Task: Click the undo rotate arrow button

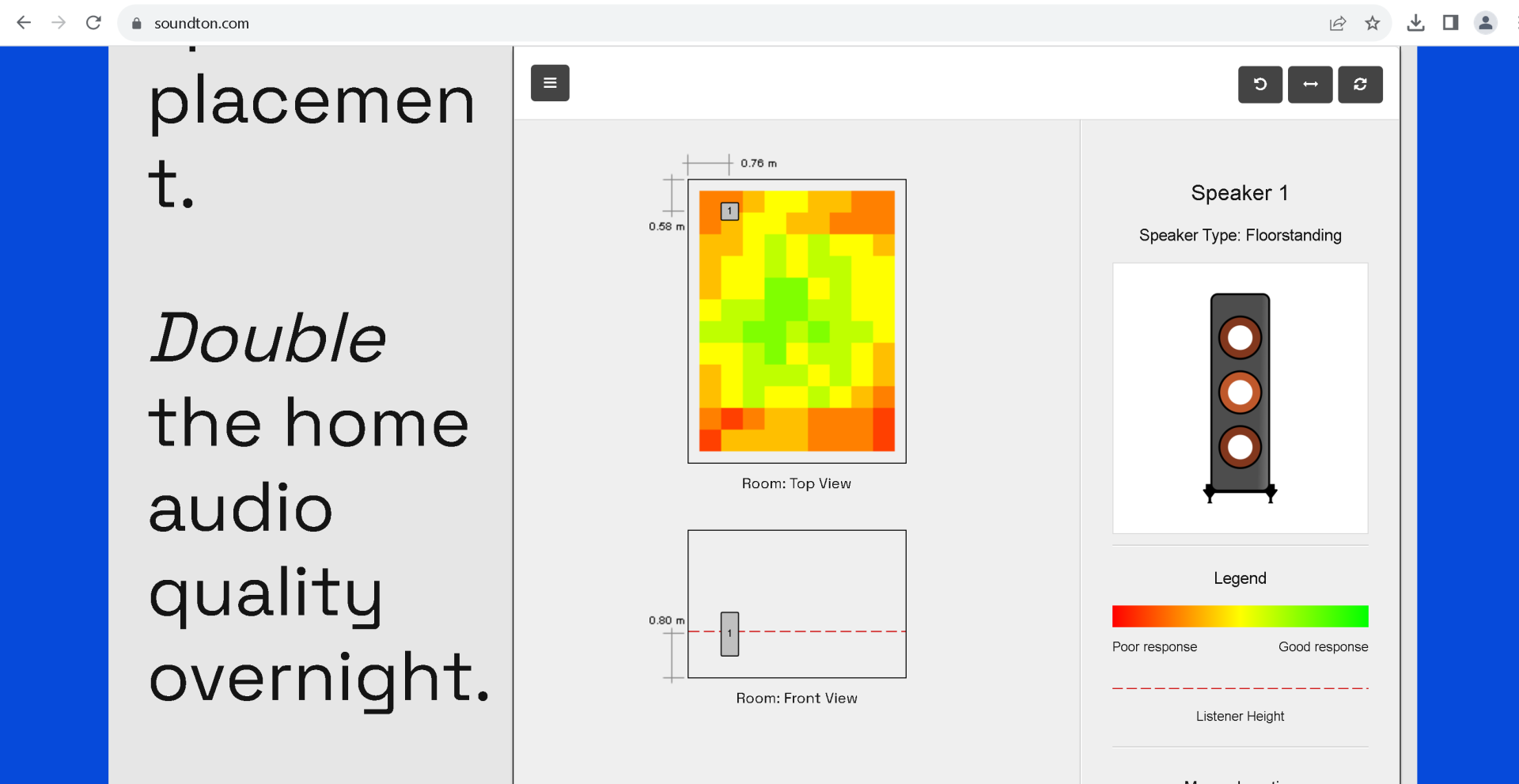Action: pyautogui.click(x=1260, y=85)
